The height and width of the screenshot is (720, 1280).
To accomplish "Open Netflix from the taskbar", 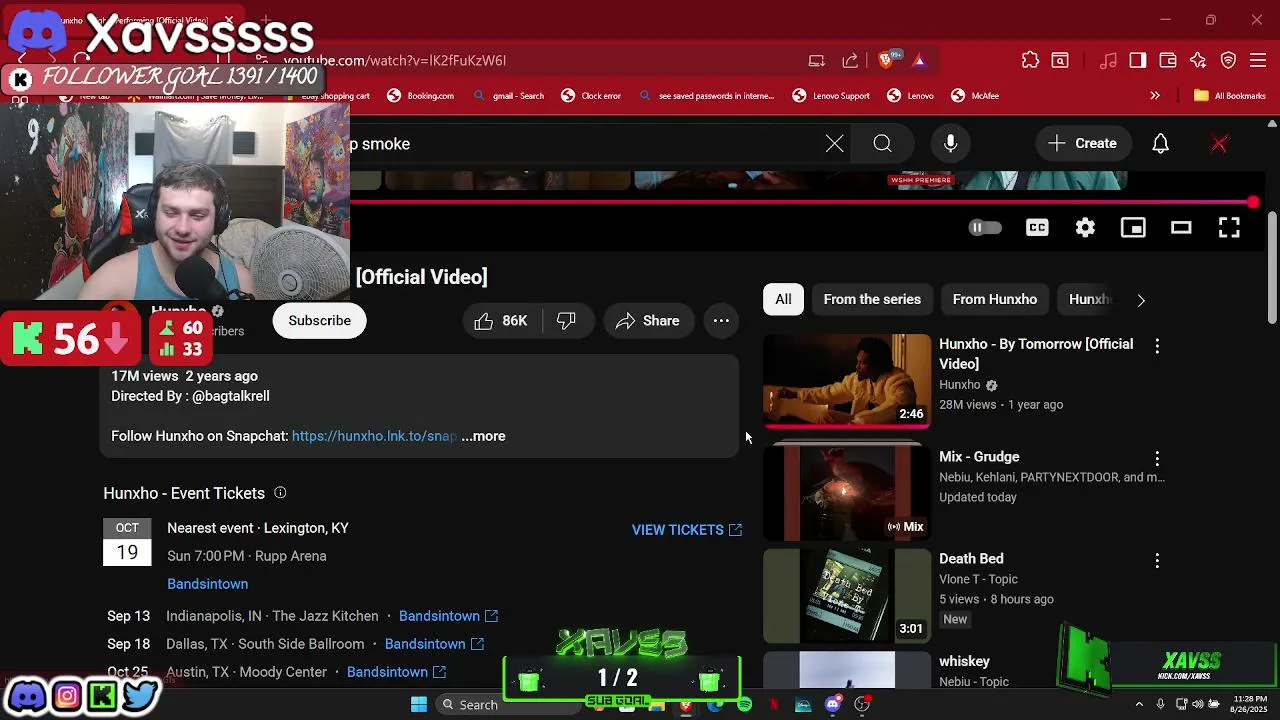I will point(774,705).
